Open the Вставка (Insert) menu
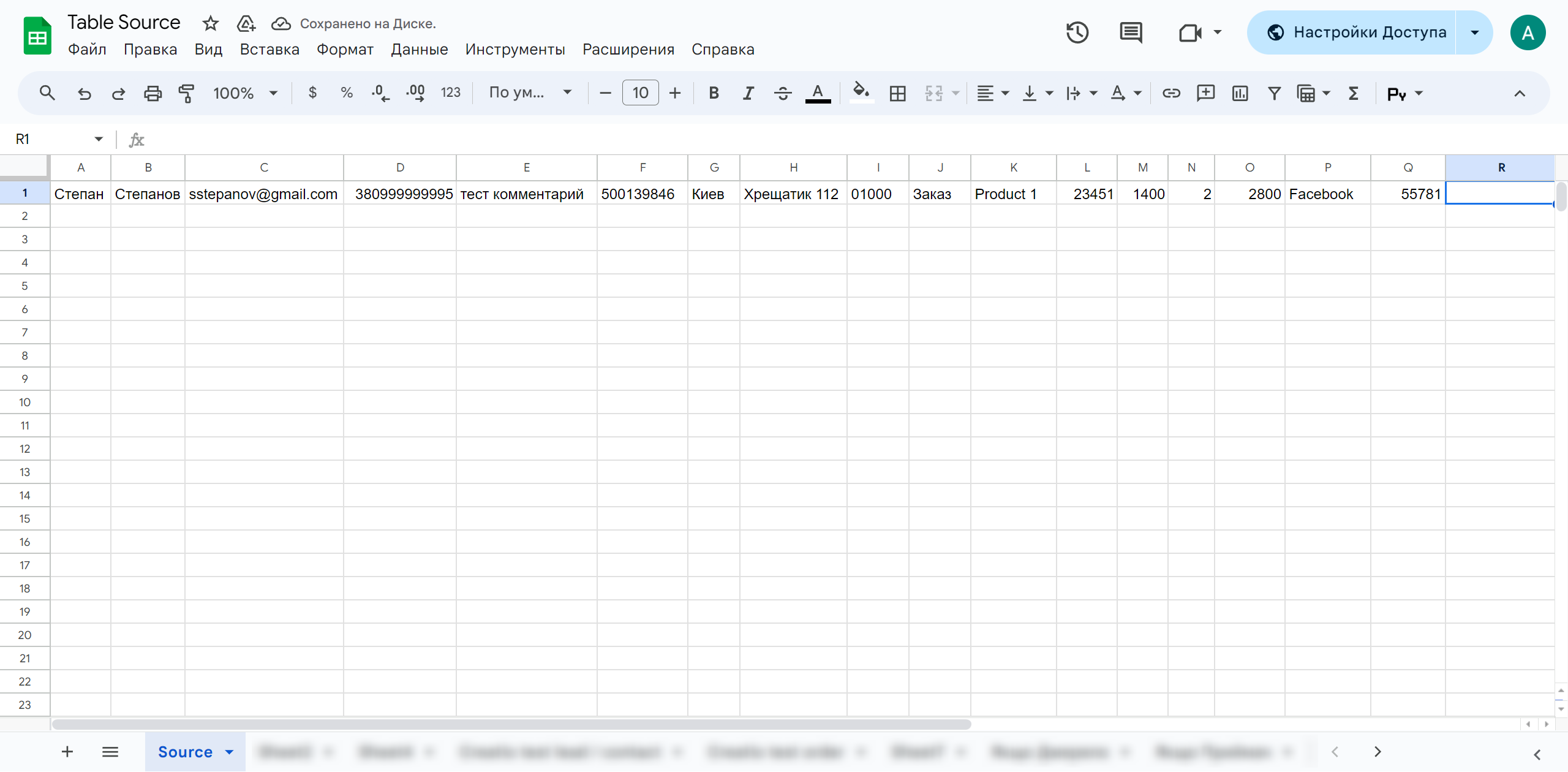 (x=269, y=47)
